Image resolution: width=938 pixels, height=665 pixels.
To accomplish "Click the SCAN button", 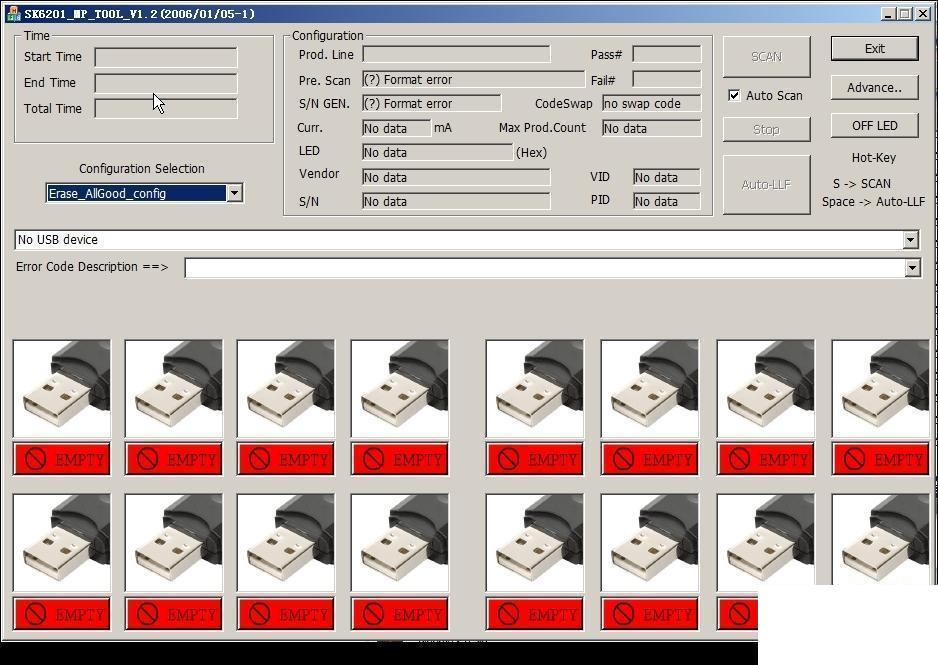I will 766,57.
